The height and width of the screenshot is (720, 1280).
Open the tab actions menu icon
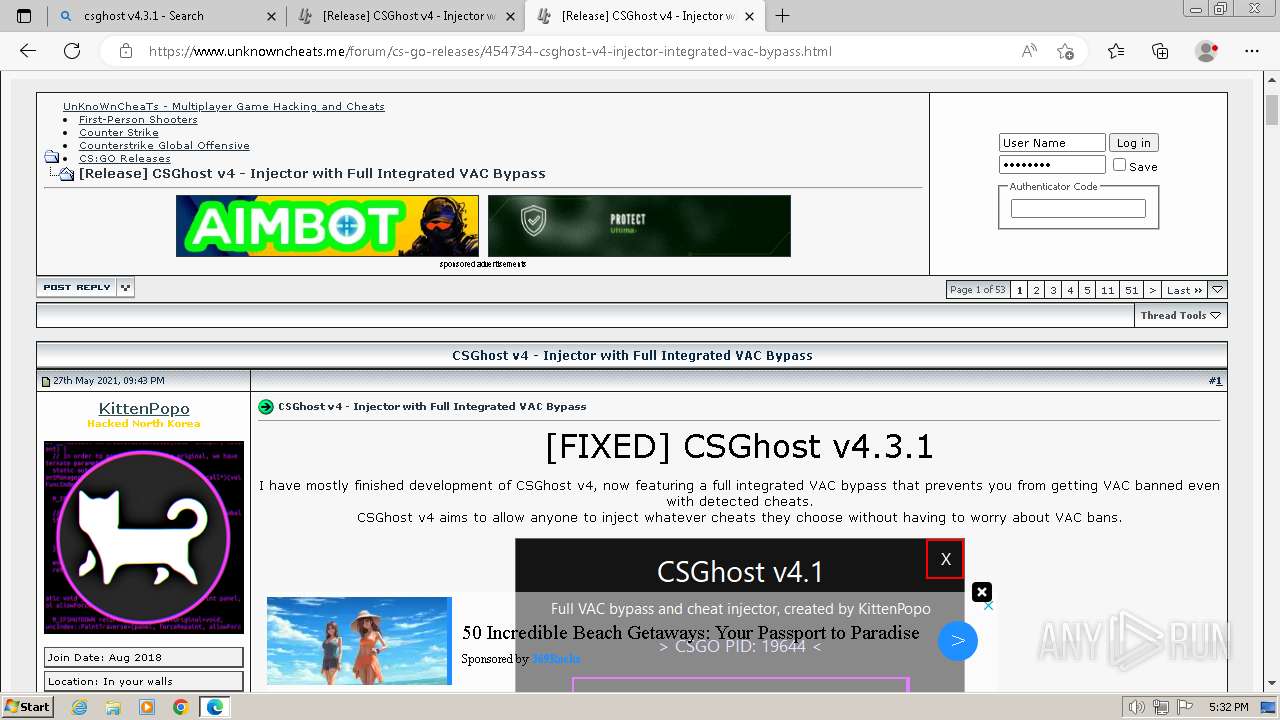pyautogui.click(x=24, y=16)
